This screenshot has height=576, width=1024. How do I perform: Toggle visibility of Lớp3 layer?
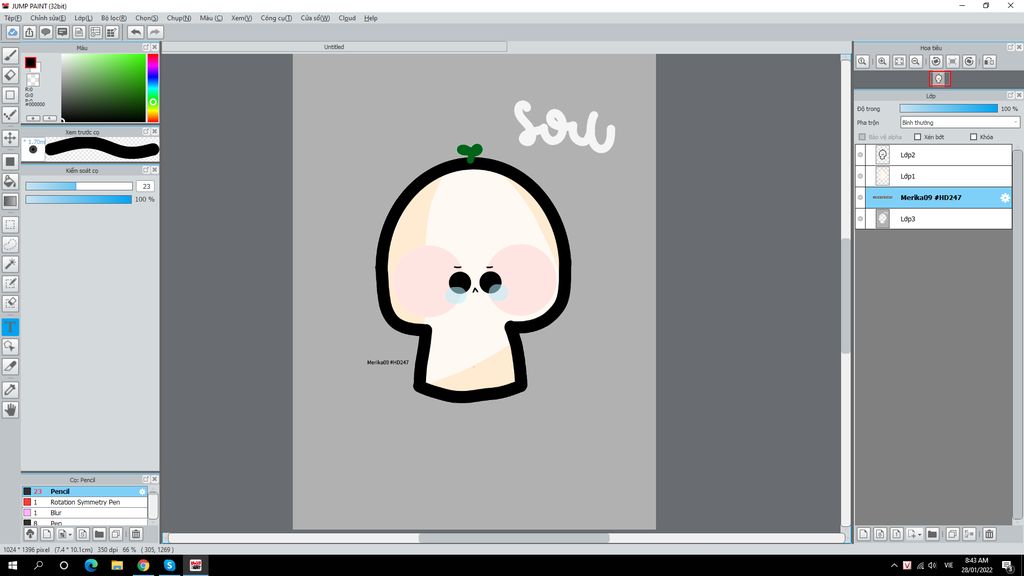click(x=860, y=219)
